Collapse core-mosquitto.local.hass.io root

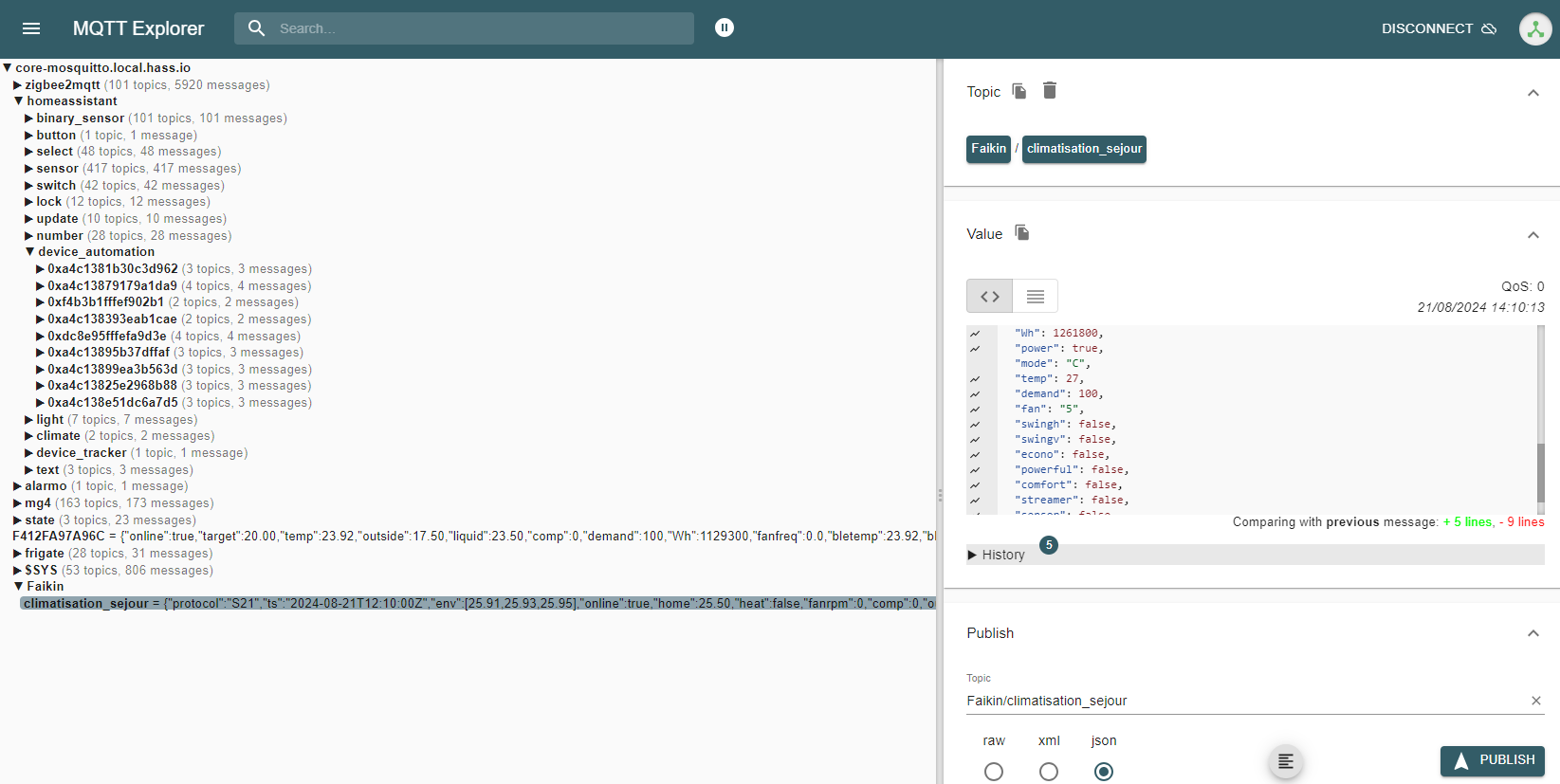pos(8,68)
